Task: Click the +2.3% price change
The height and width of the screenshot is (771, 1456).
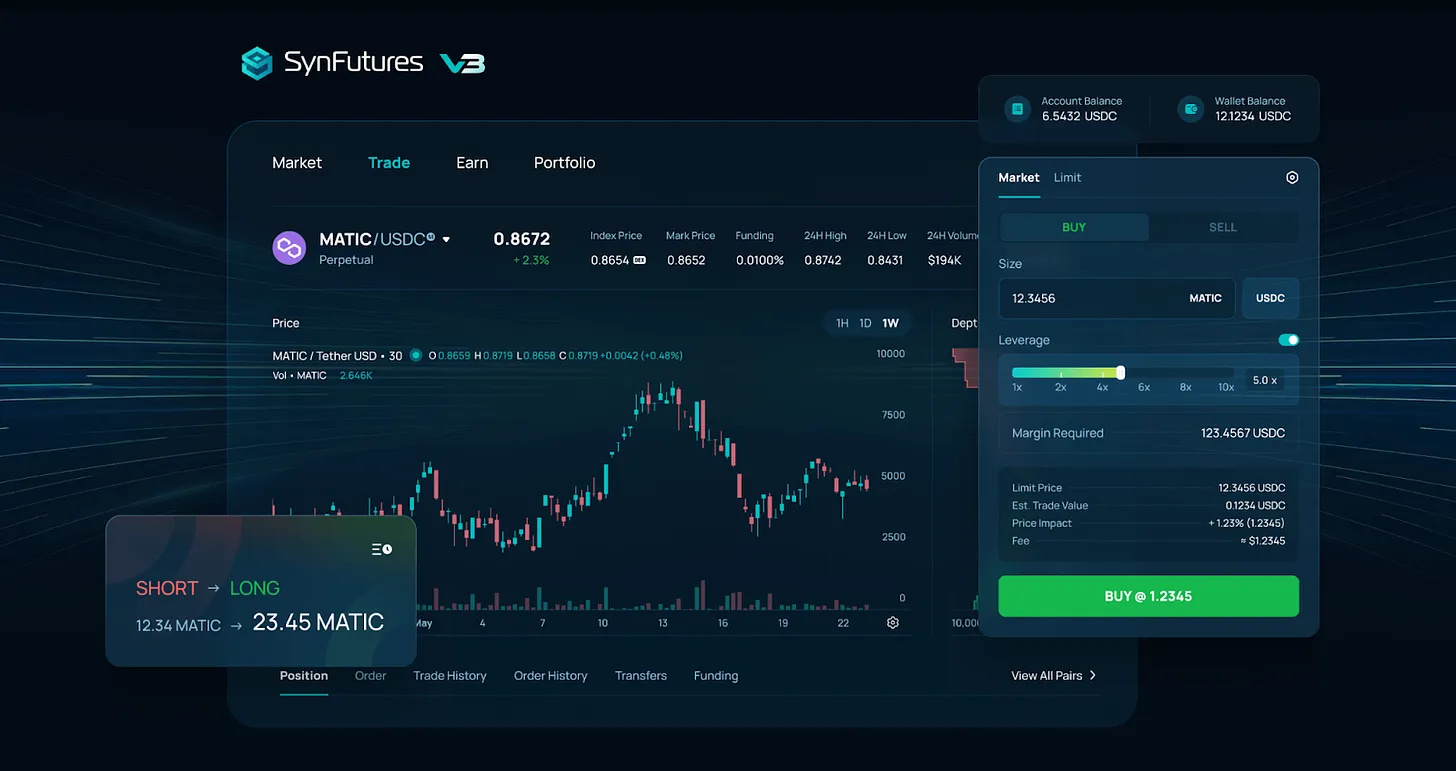Action: tap(531, 260)
